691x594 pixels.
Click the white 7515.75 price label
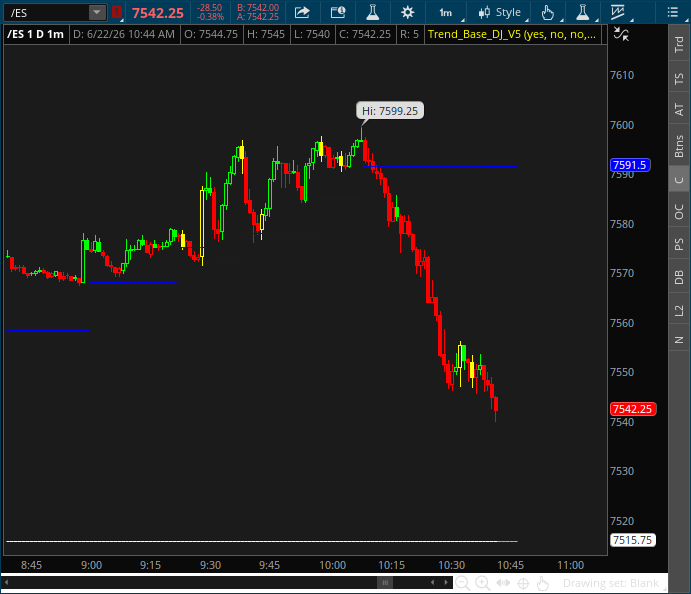point(632,540)
